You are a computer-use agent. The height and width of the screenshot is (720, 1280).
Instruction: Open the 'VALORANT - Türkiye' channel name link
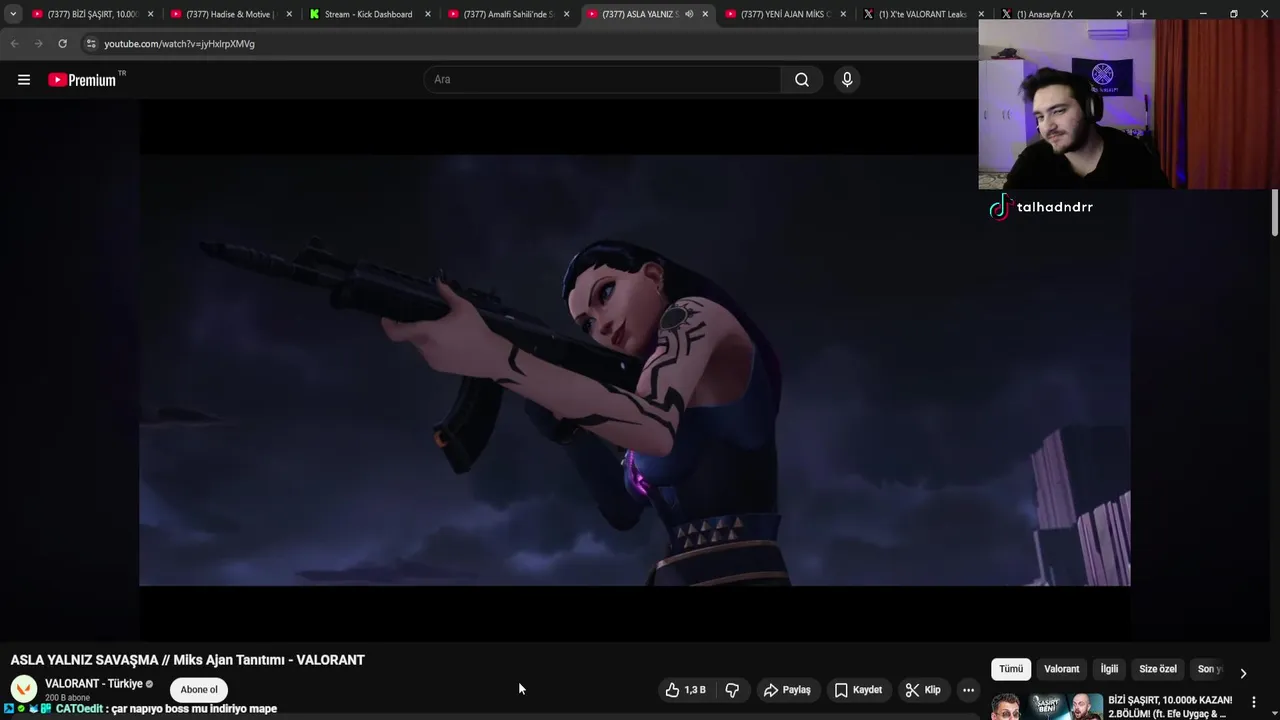coord(94,684)
